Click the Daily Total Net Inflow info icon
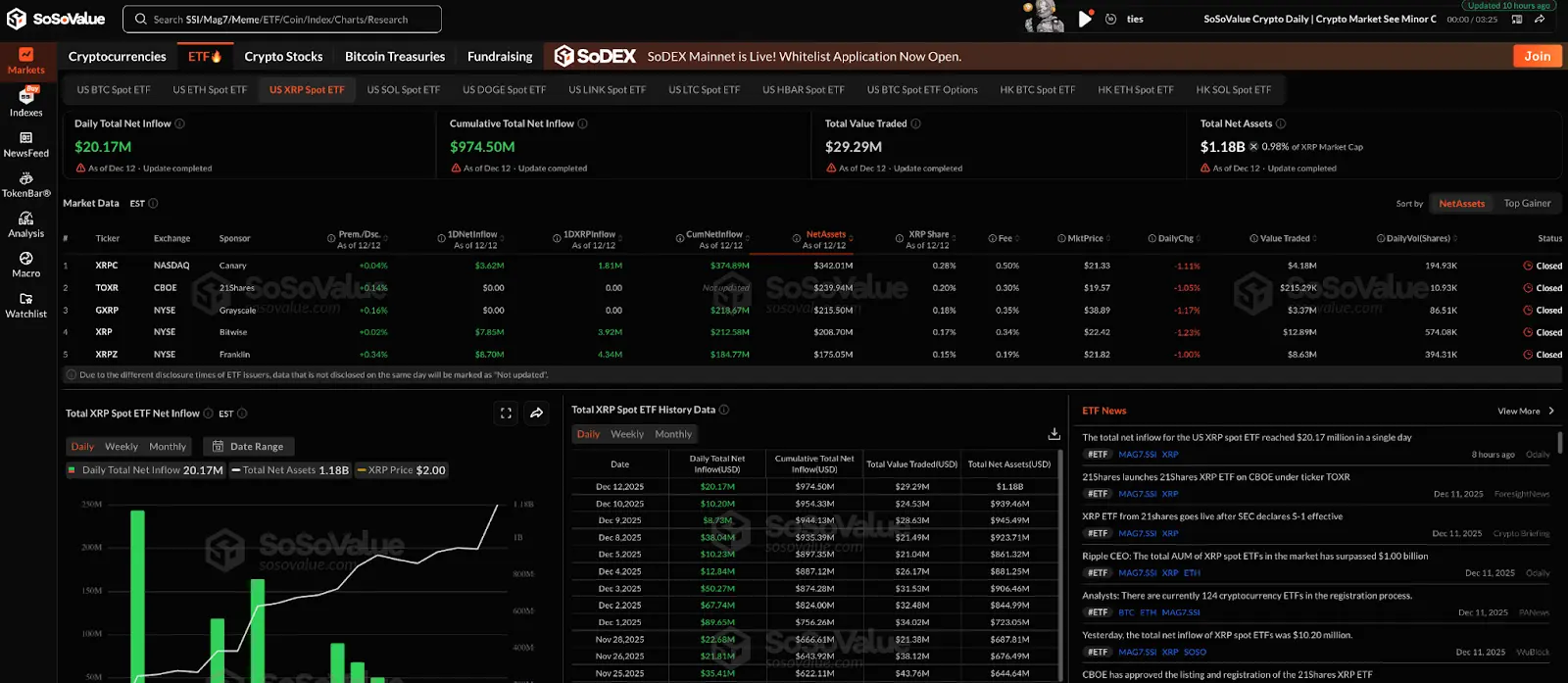This screenshot has height=683, width=1568. [x=179, y=123]
